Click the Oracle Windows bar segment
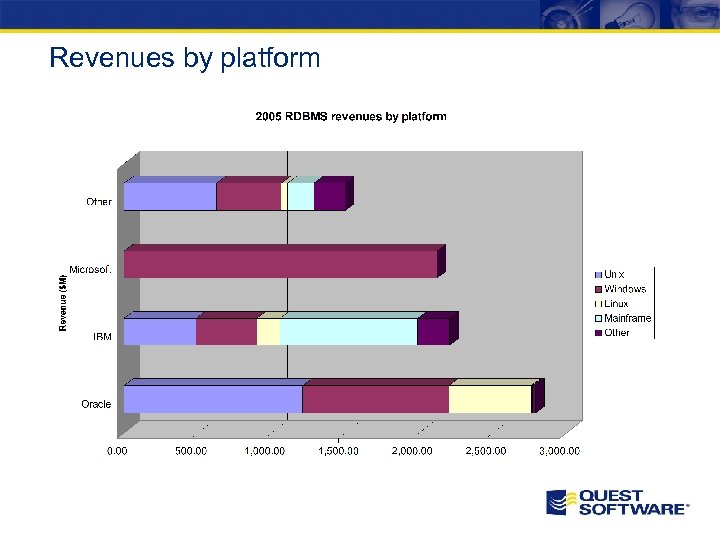The image size is (720, 540). [376, 399]
